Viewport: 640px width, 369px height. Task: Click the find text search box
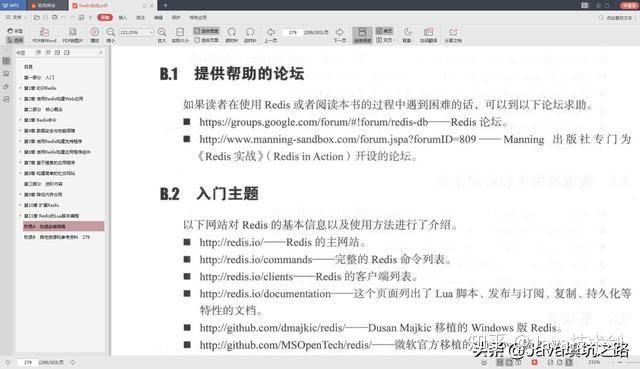tap(616, 18)
